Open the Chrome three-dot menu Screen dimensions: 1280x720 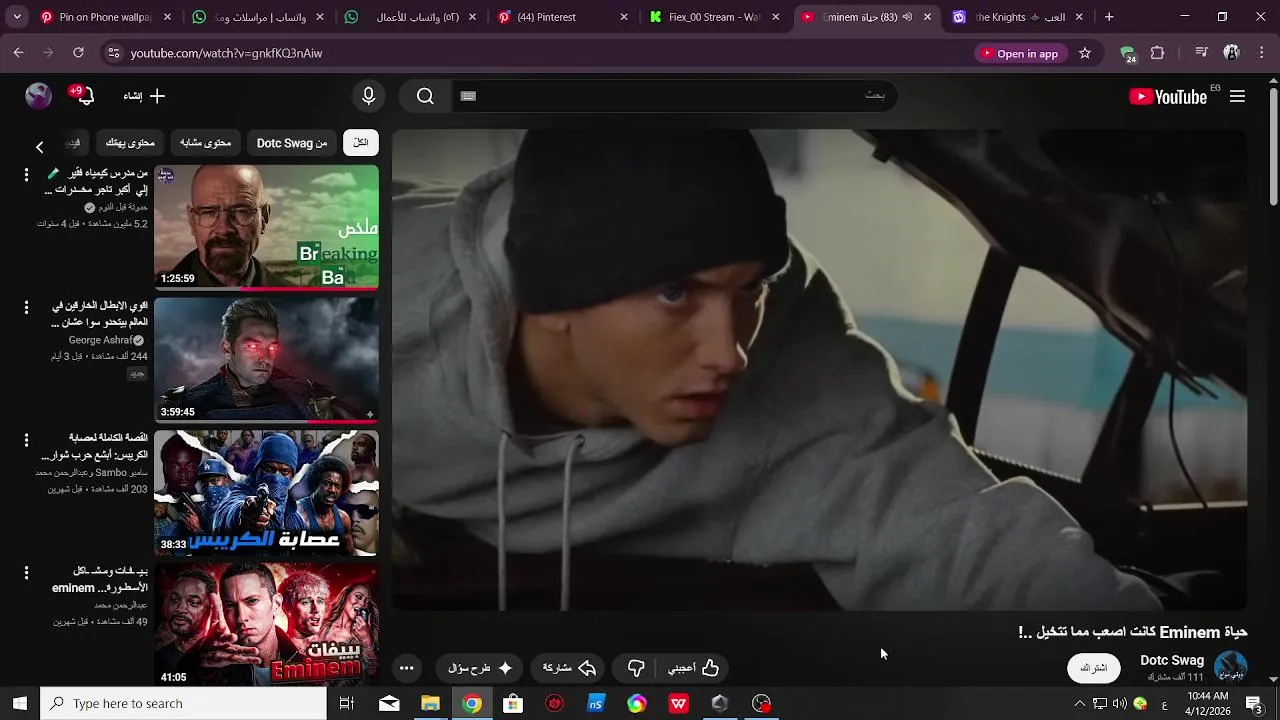point(1260,53)
